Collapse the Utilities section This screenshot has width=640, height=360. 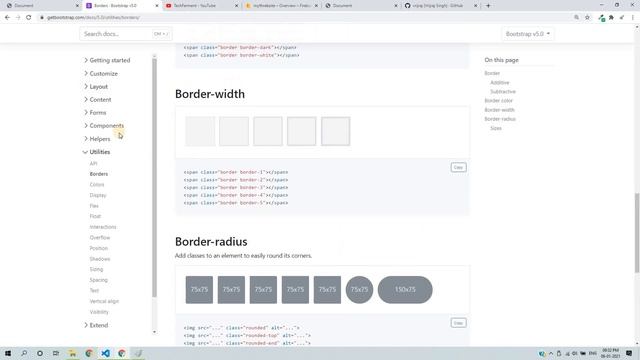click(97, 152)
